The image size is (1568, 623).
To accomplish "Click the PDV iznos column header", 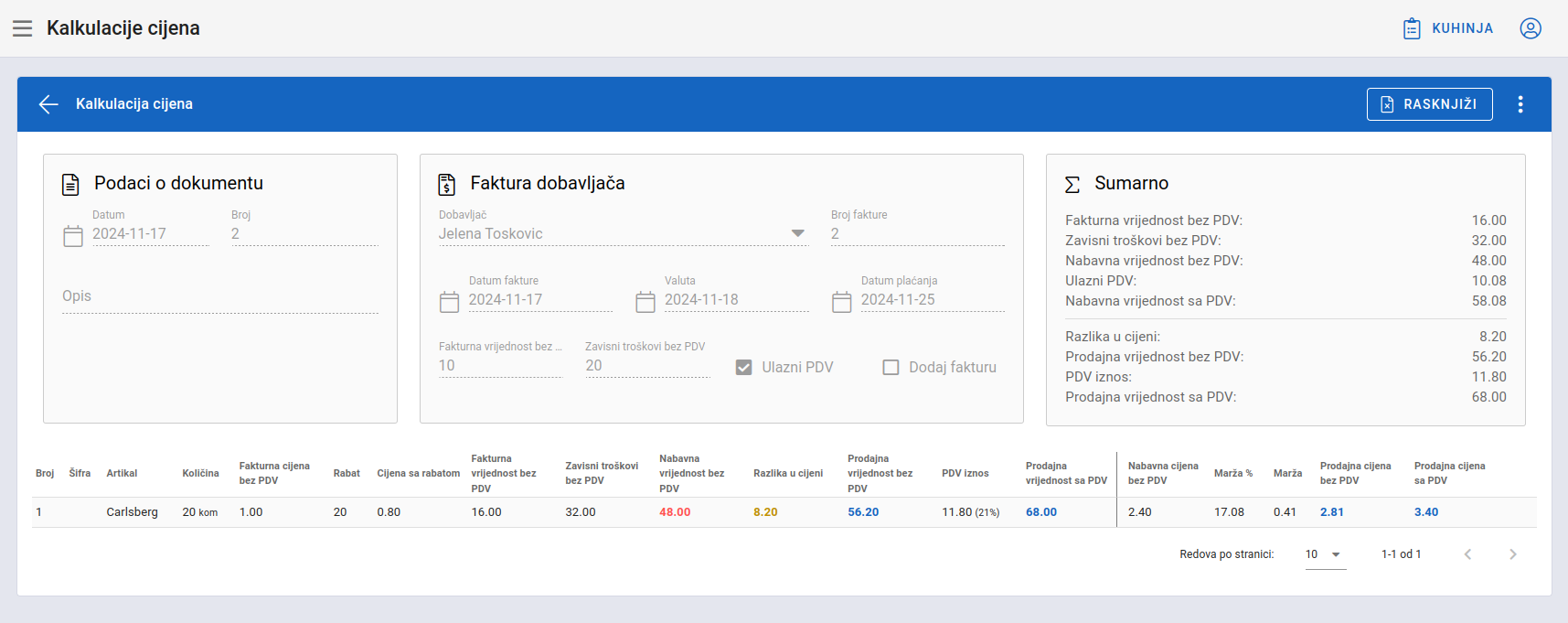I will (x=965, y=473).
